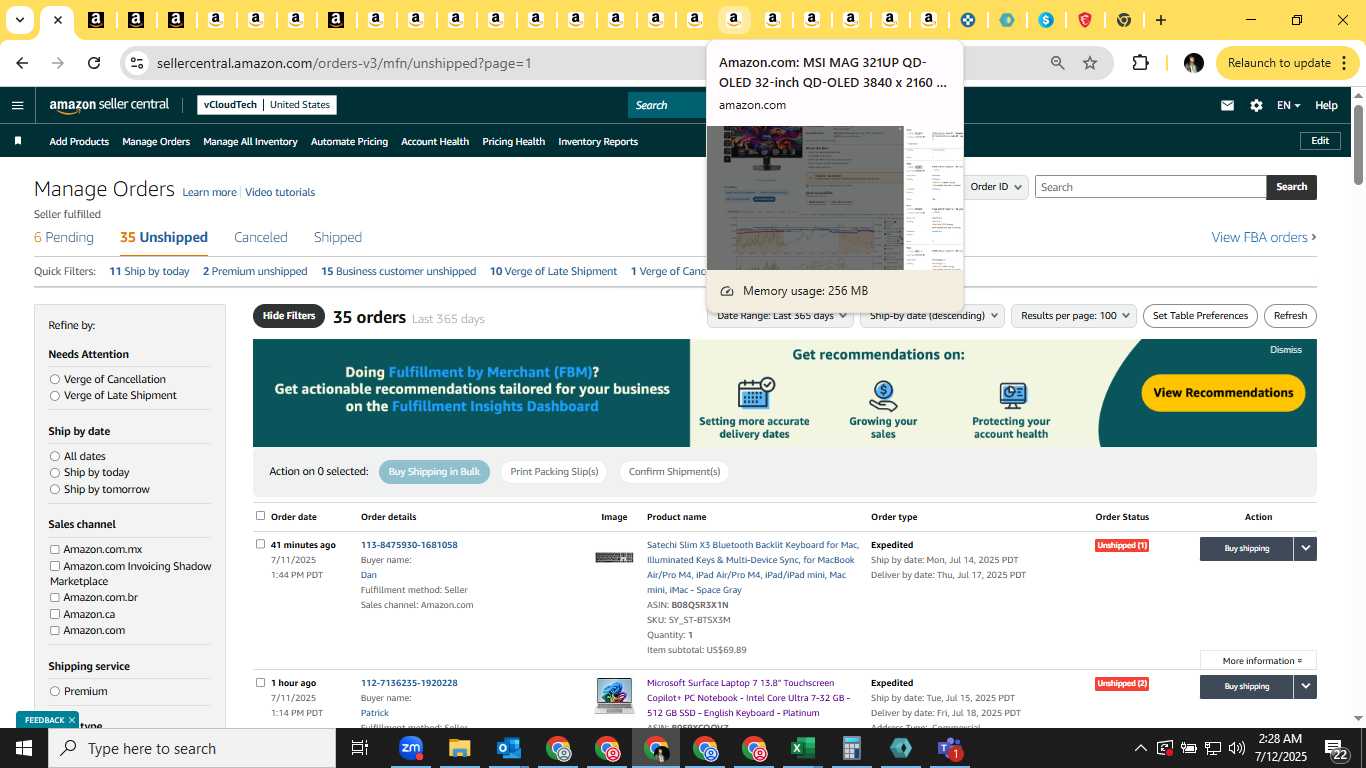Close the FEEDBACK tab with X

(x=72, y=720)
